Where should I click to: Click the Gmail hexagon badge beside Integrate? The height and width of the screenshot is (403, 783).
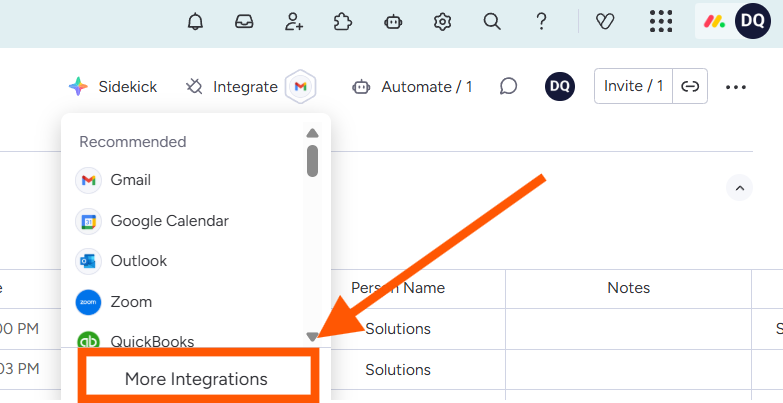click(300, 86)
